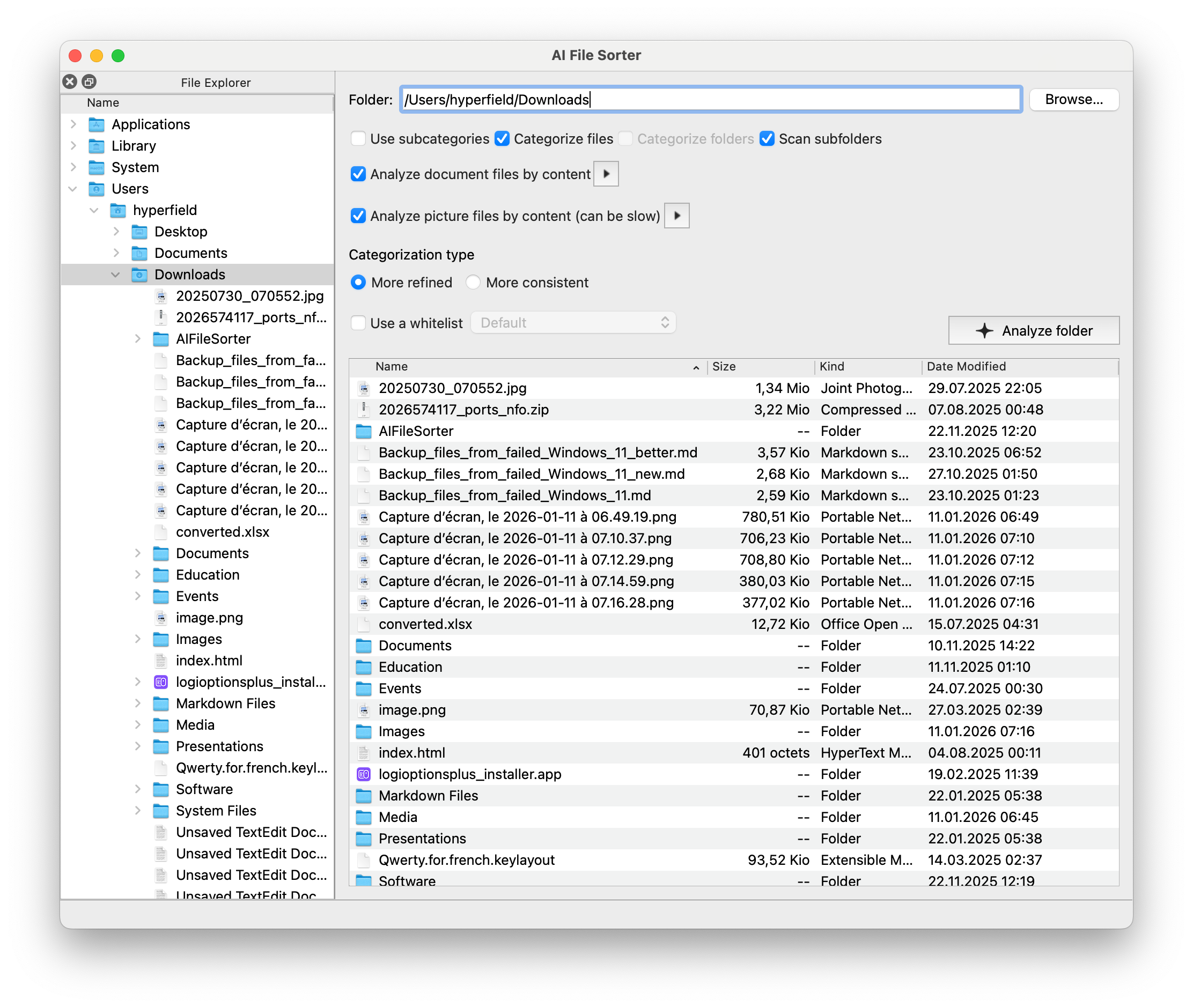Expand picture content analysis options arrow

click(677, 216)
